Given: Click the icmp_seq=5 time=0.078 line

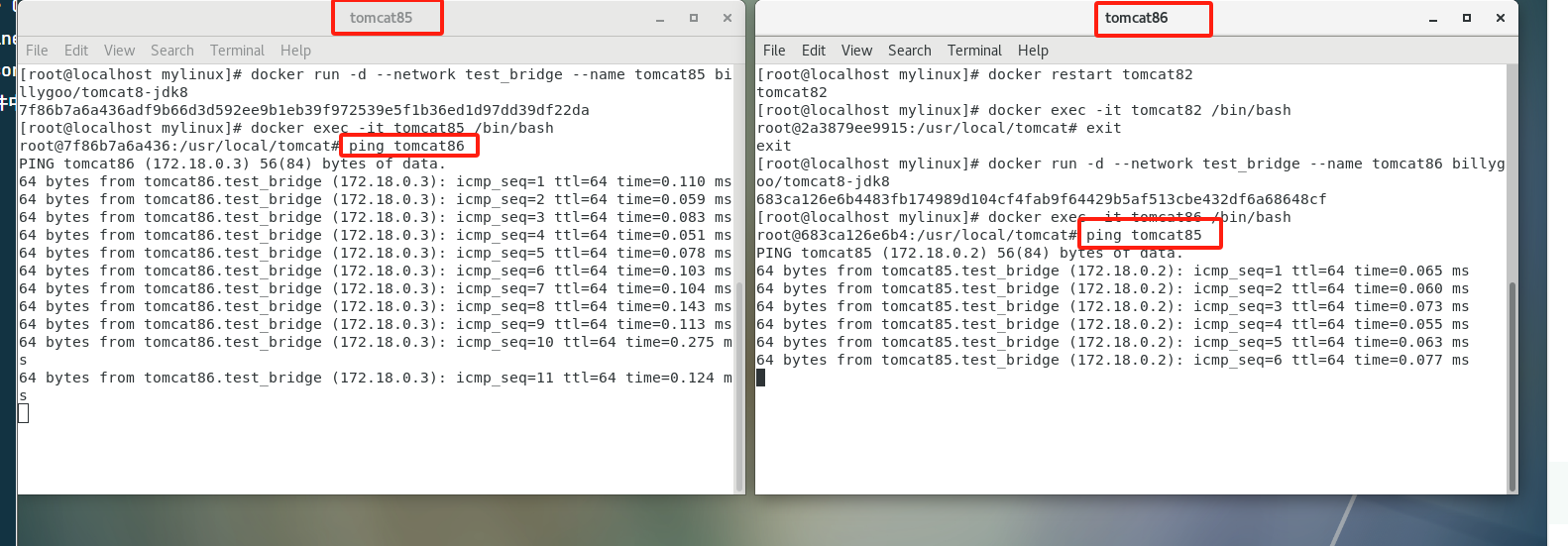Looking at the screenshot, I should coord(376,253).
